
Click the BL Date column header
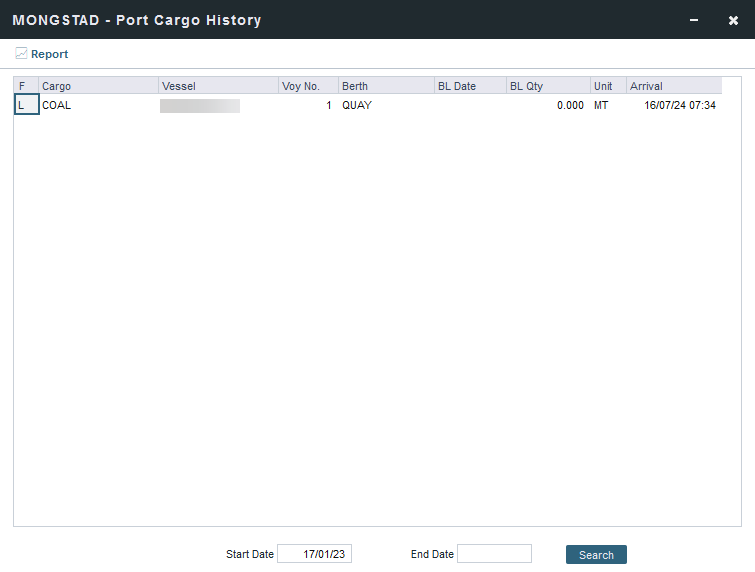point(470,86)
